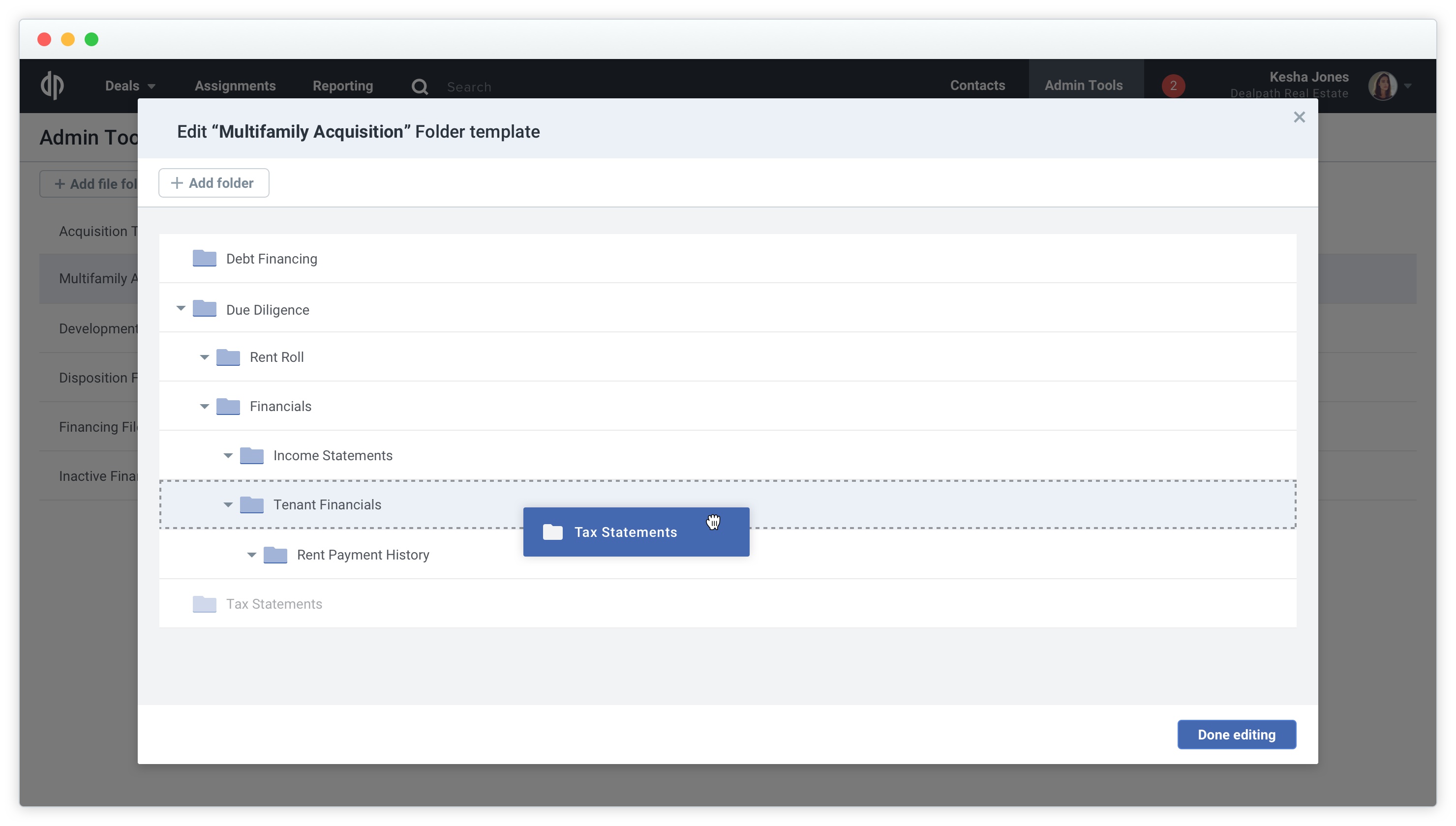This screenshot has height=826, width=1456.
Task: Collapse the Rent Payment History arrow
Action: (x=251, y=555)
